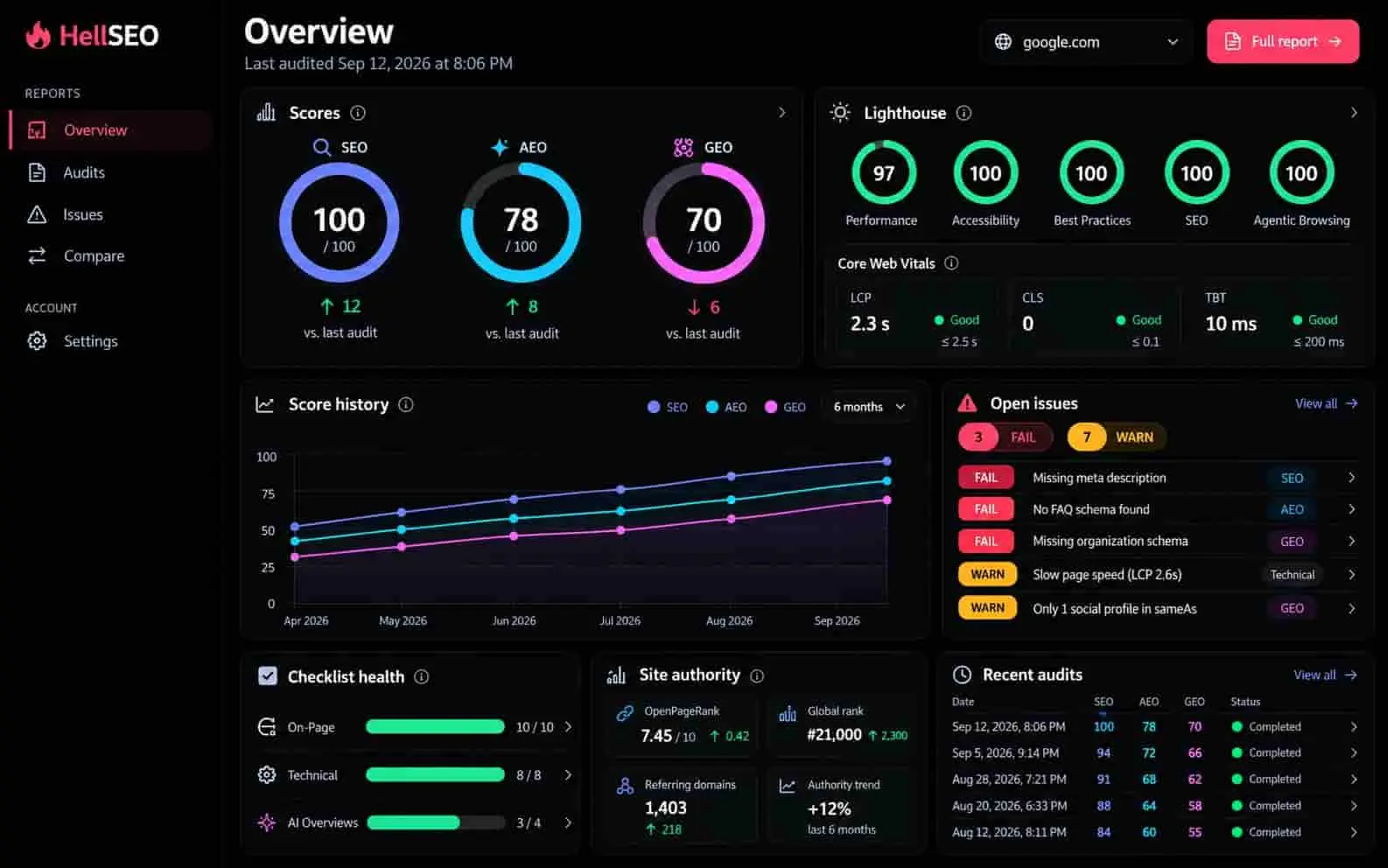The width and height of the screenshot is (1388, 868).
Task: Click the Performance 97 Lighthouse gauge
Action: coord(884,173)
